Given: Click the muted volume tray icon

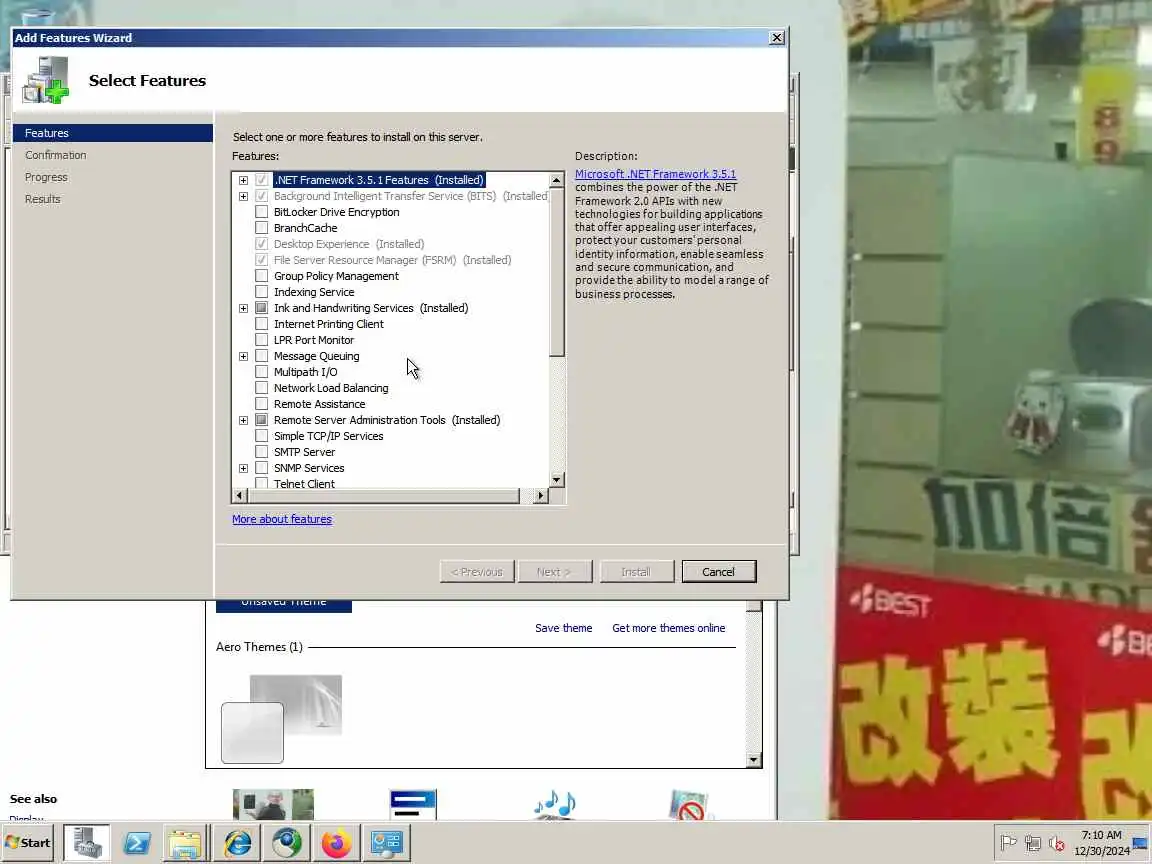Looking at the screenshot, I should point(1056,843).
